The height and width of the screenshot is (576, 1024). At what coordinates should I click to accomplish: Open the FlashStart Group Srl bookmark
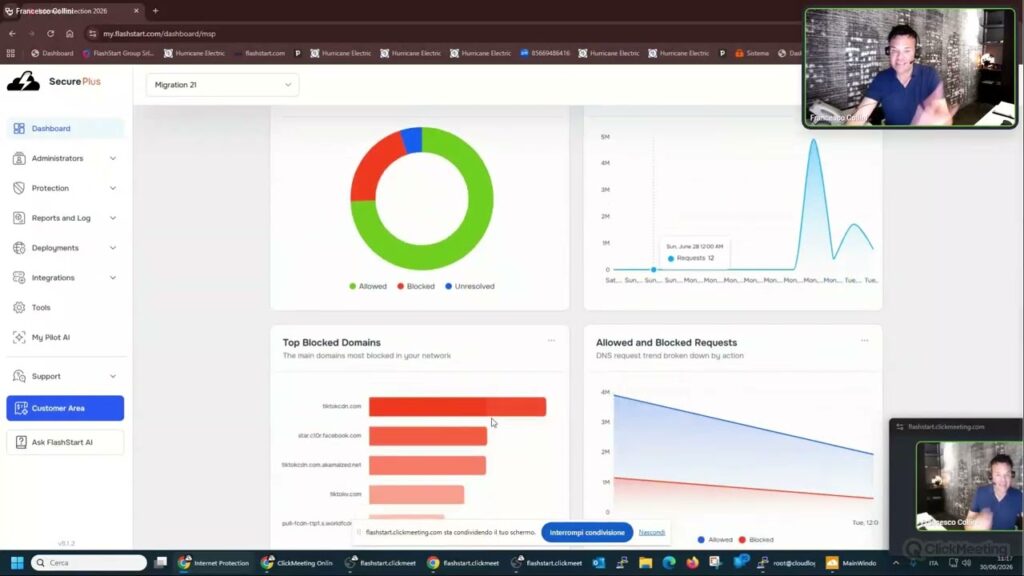tap(118, 54)
